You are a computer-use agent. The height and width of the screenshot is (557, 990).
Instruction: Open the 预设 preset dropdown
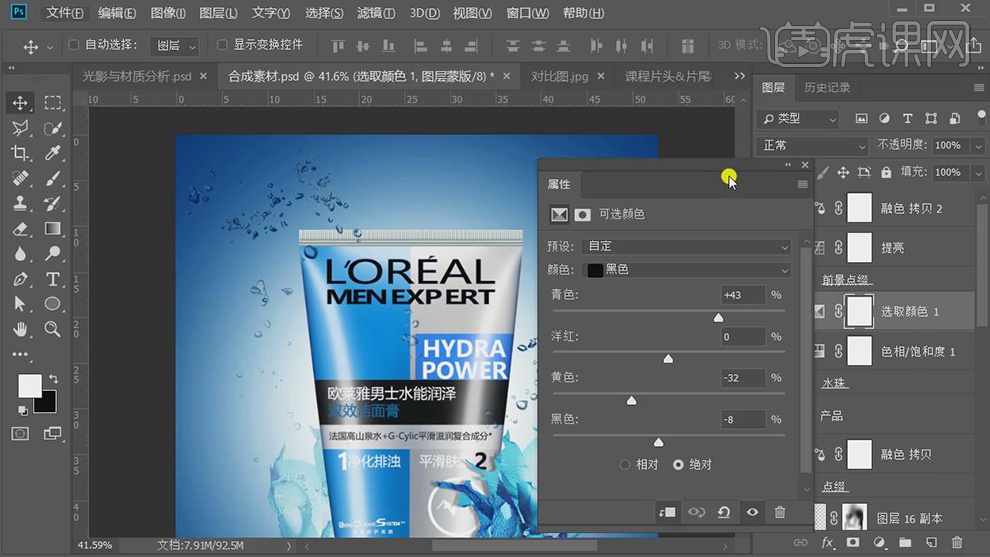(x=686, y=247)
